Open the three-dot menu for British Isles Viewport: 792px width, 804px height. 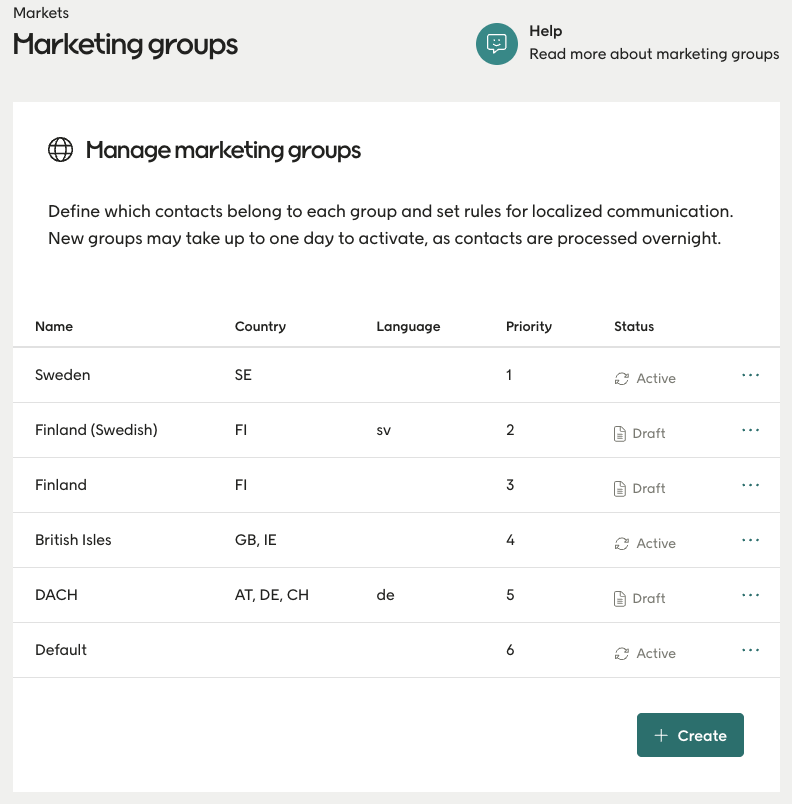coord(750,538)
